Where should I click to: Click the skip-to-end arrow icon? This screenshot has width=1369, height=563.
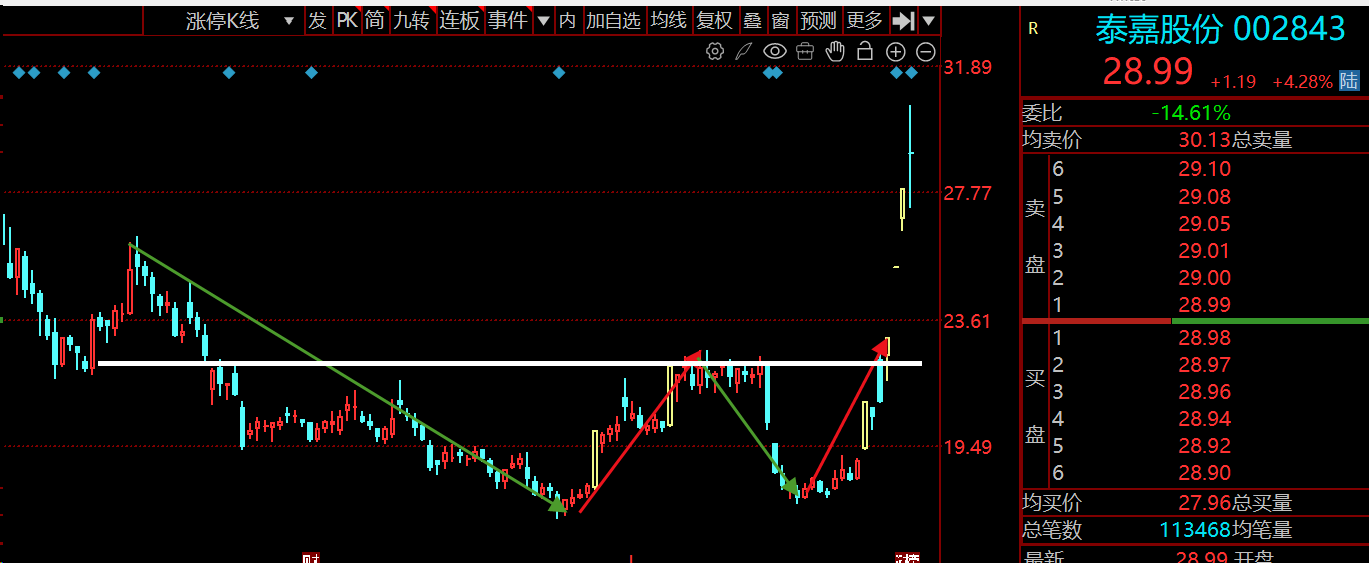[903, 20]
